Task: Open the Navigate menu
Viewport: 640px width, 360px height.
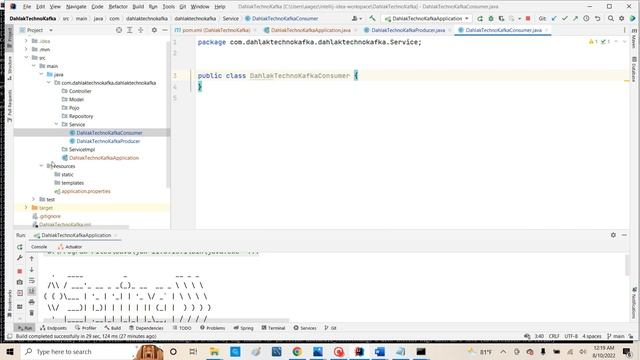Action: click(x=76, y=7)
